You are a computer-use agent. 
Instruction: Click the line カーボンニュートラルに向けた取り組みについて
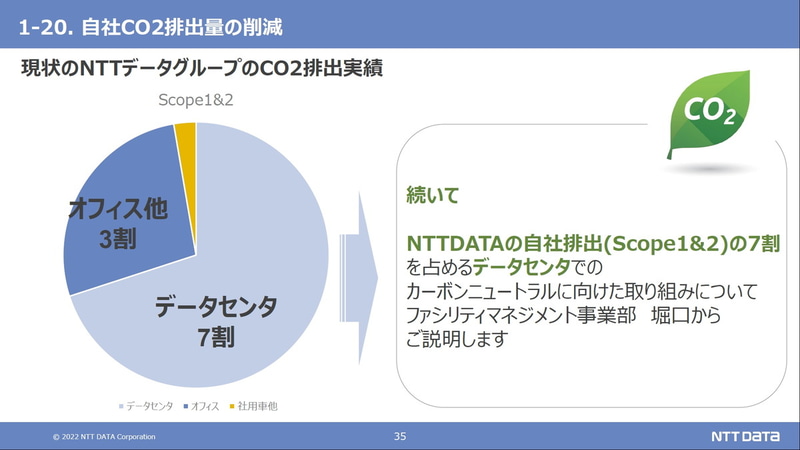[x=582, y=291]
